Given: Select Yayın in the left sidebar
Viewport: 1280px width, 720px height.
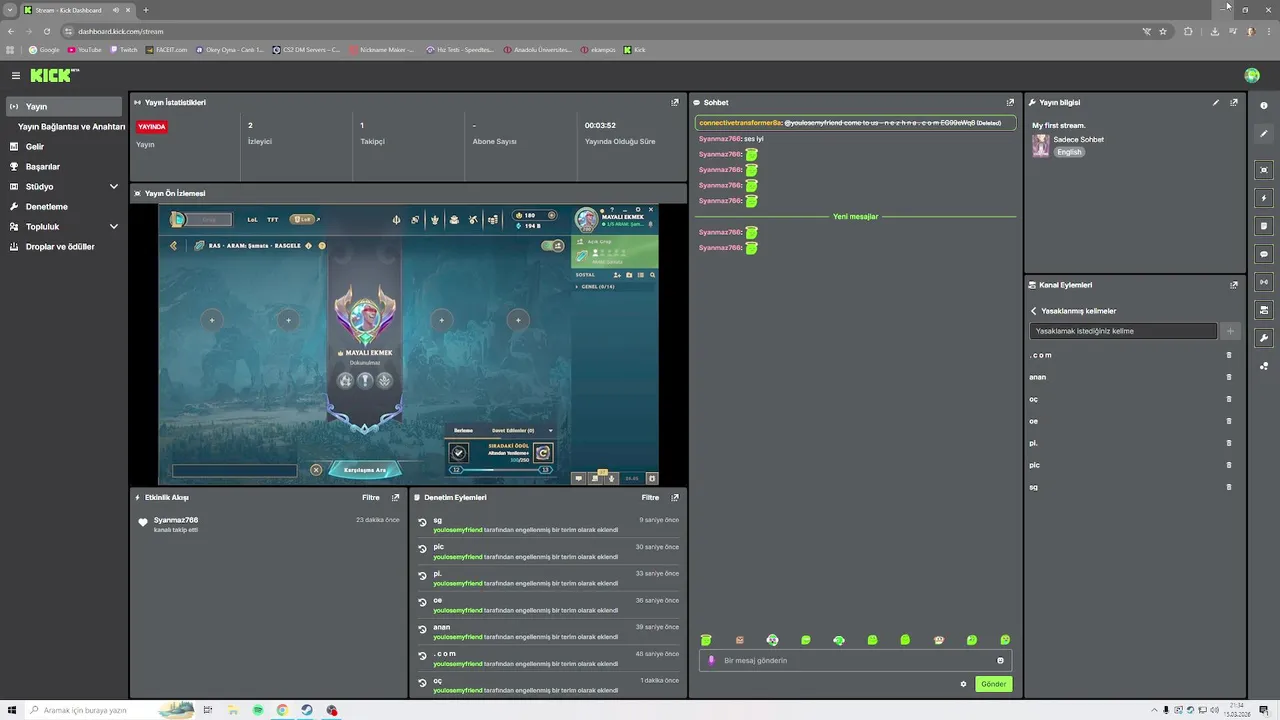Looking at the screenshot, I should point(65,106).
